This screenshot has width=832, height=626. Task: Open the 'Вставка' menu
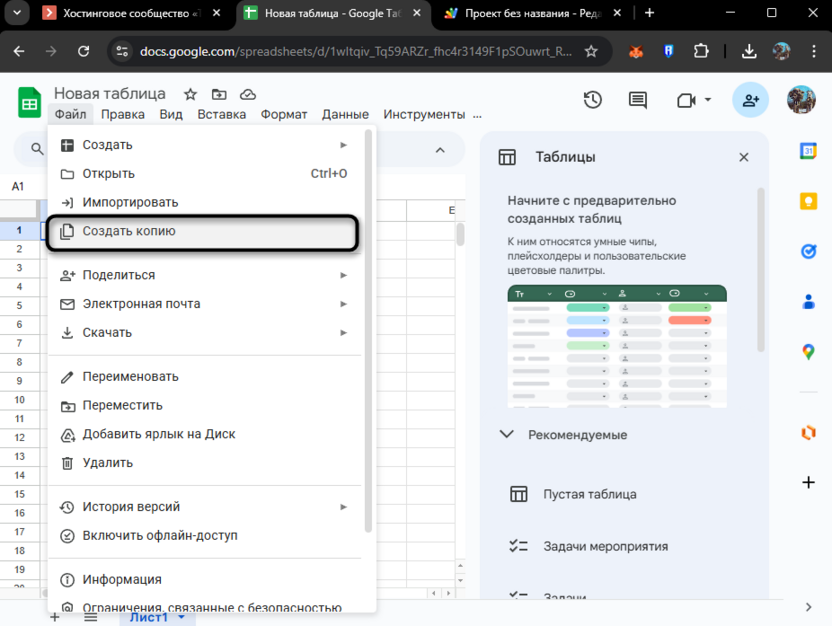(221, 114)
